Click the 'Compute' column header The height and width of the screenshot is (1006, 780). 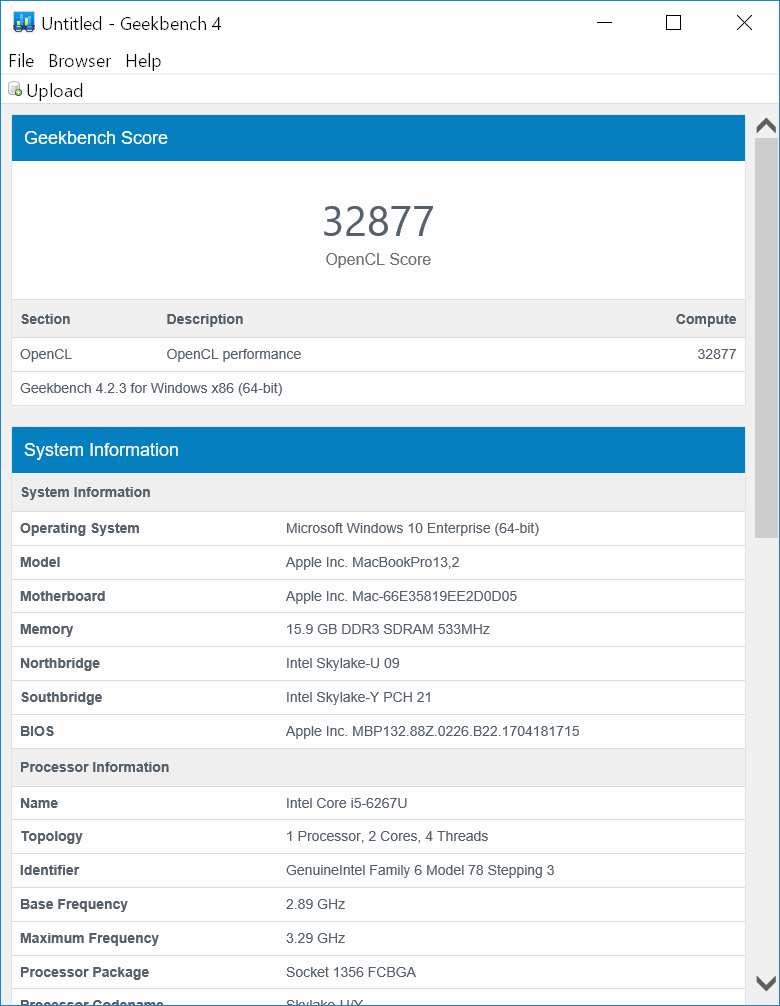[706, 319]
